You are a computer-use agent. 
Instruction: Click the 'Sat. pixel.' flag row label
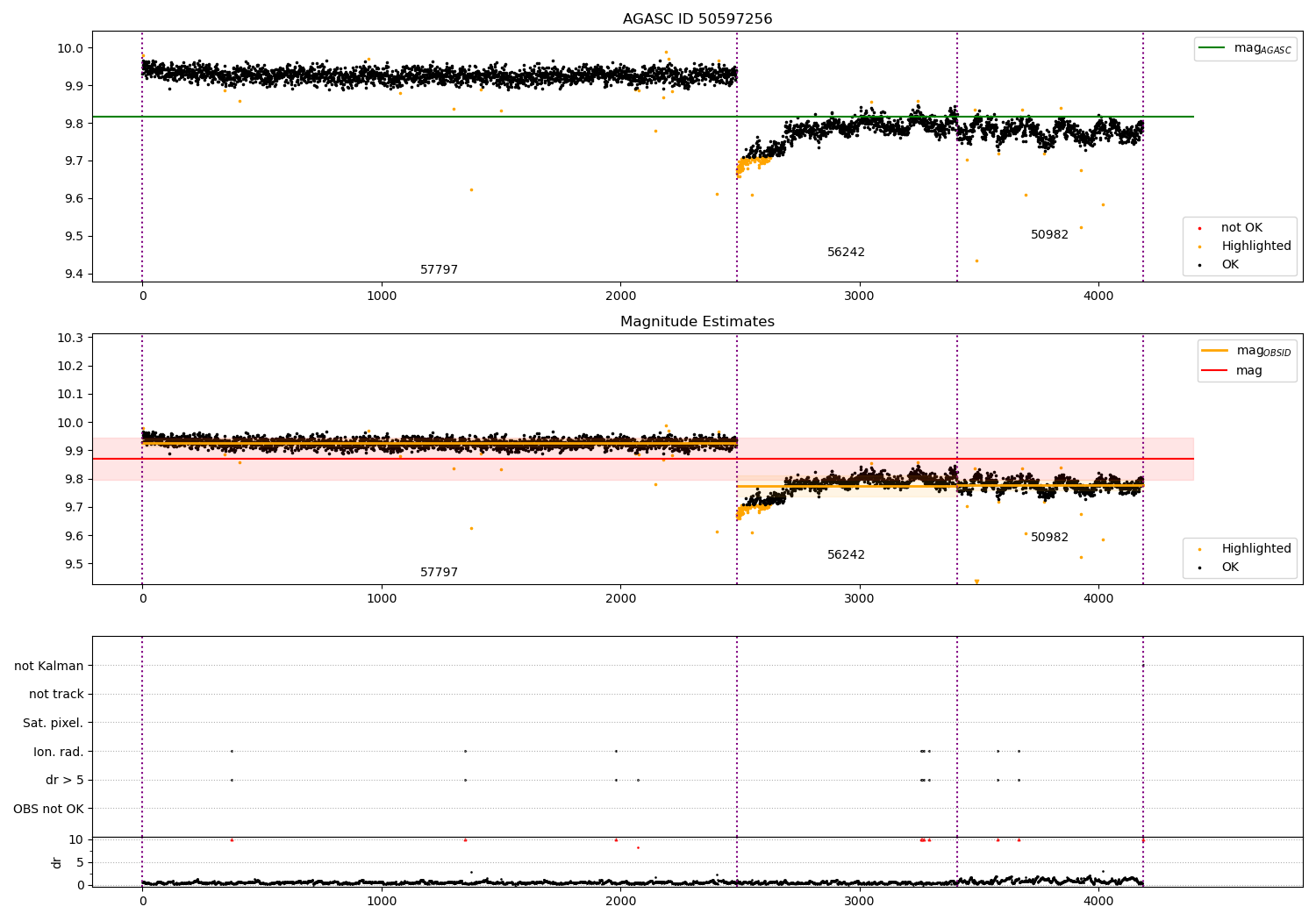pos(54,724)
